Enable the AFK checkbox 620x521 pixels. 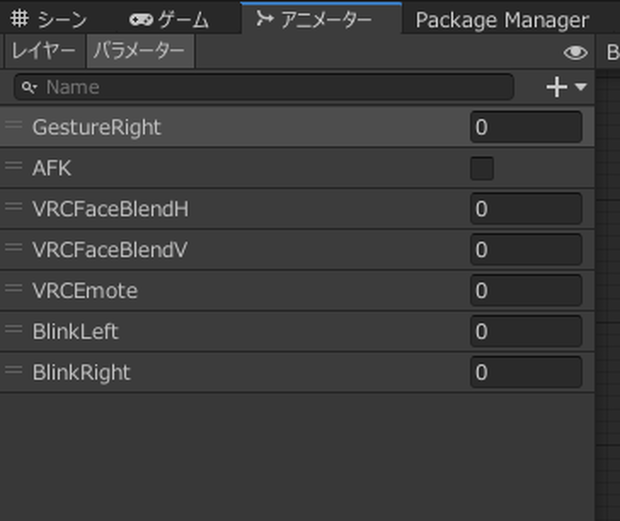tap(482, 168)
